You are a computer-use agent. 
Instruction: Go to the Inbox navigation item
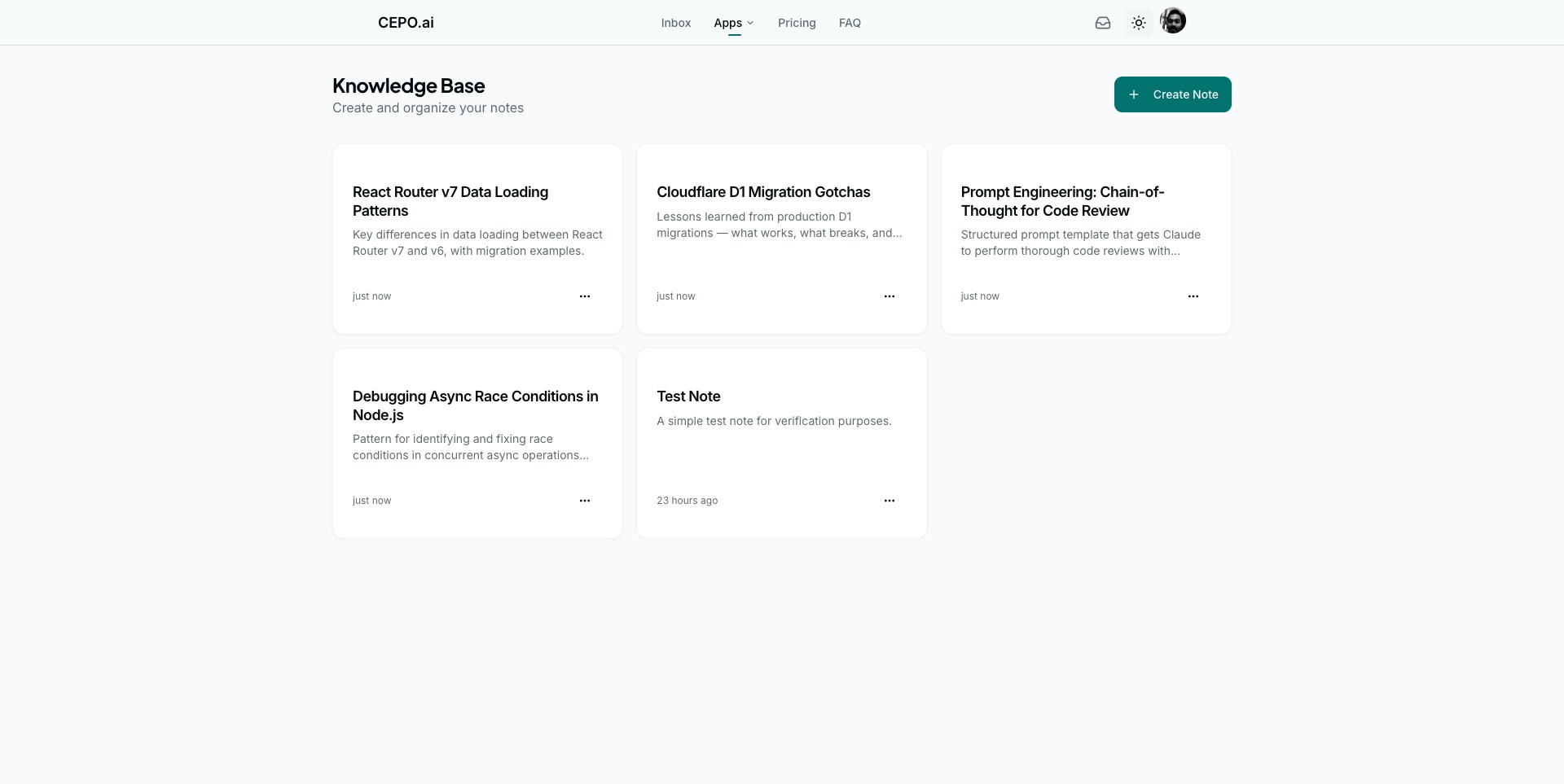(x=675, y=23)
